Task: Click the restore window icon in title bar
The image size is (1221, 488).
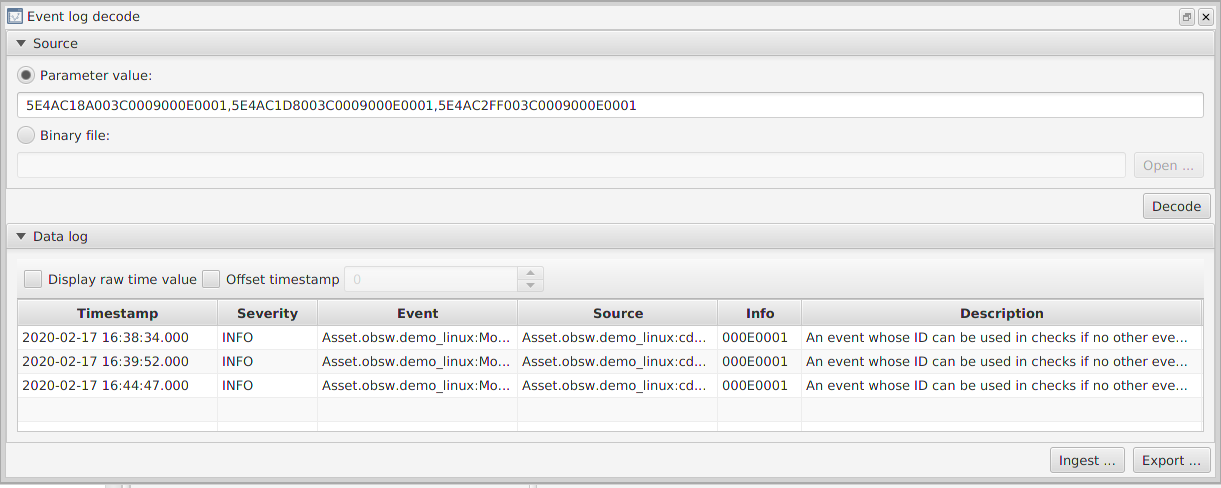Action: coord(1187,17)
